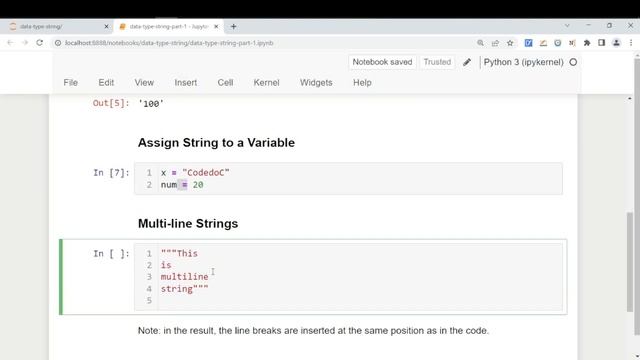Open the Chrome profile avatar
Image resolution: width=640 pixels, height=360 pixels.
(x=616, y=43)
